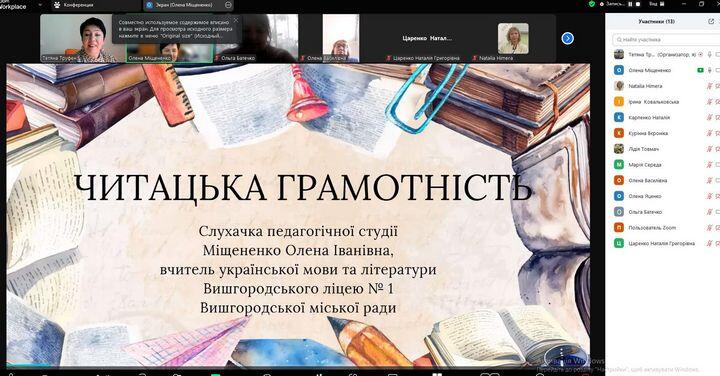Pause the recording in the top bar
The height and width of the screenshot is (376, 720).
coord(630,4)
